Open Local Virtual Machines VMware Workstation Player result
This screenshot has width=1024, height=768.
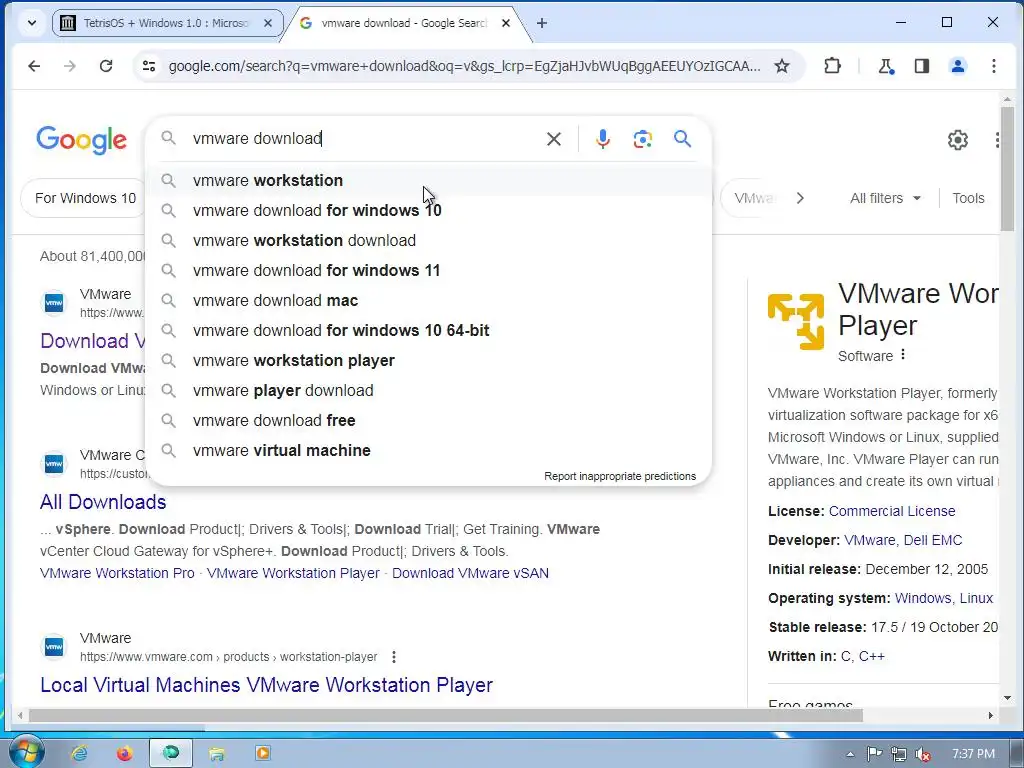tap(266, 684)
